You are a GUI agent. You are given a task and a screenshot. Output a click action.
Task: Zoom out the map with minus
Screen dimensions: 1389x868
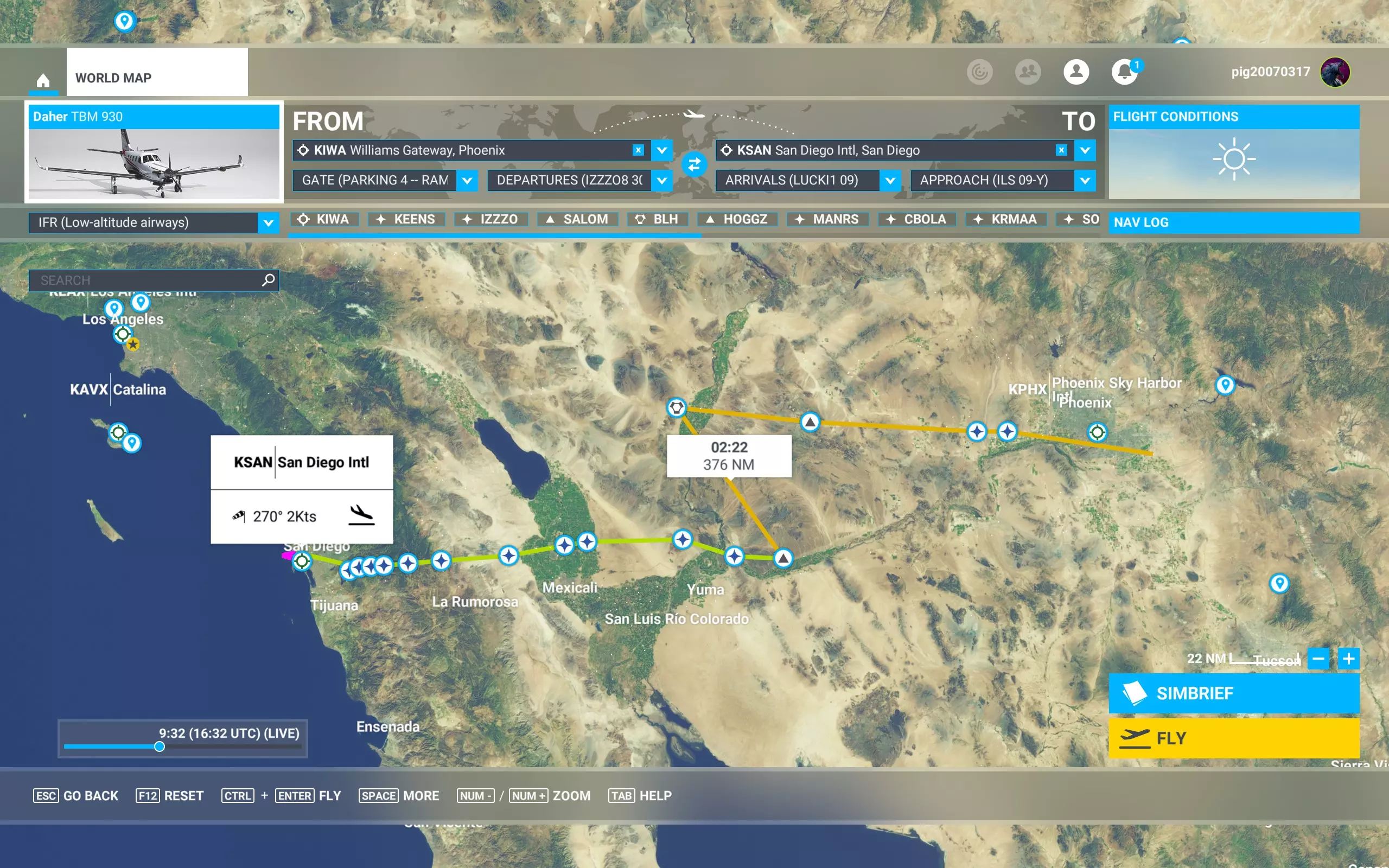pos(1318,659)
